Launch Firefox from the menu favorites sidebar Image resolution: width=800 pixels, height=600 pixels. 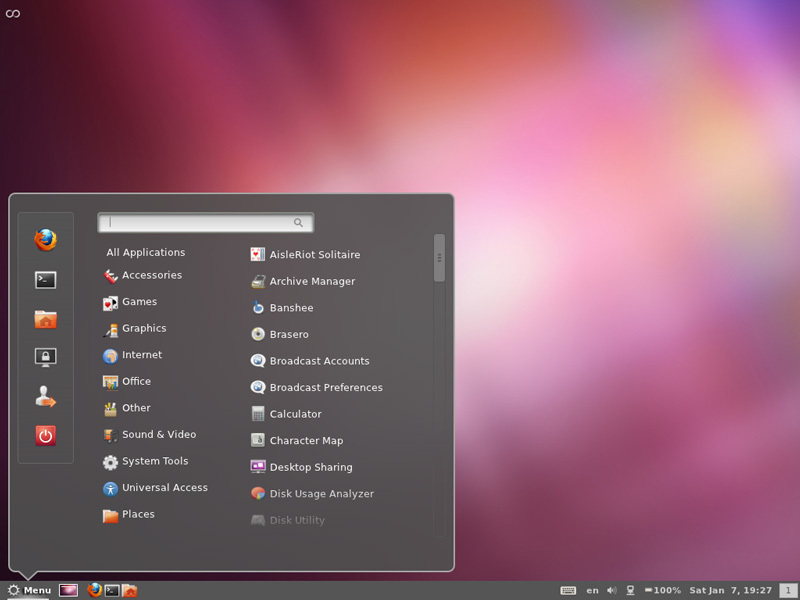pyautogui.click(x=45, y=240)
